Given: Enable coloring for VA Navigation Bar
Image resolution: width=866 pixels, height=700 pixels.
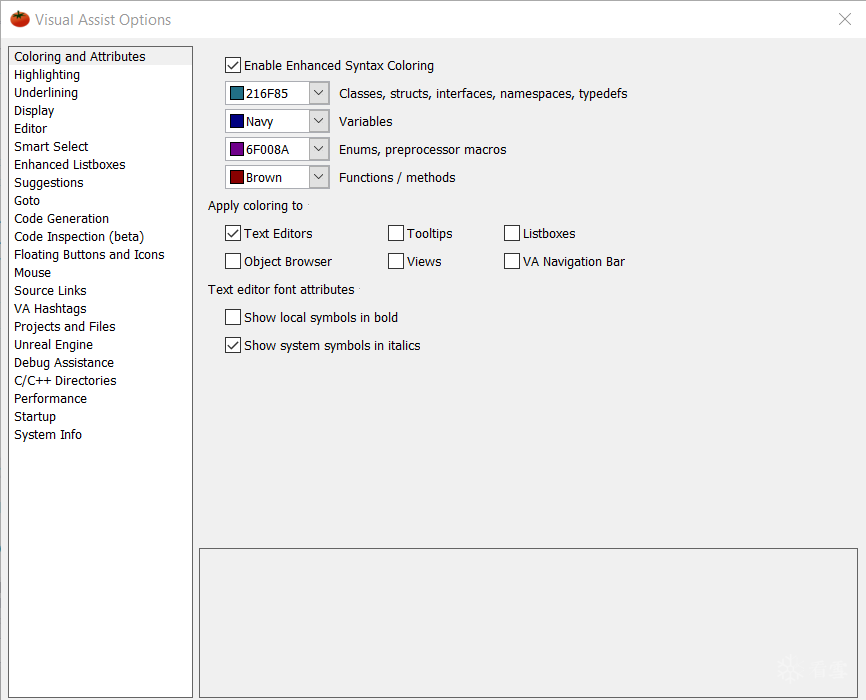Looking at the screenshot, I should point(512,261).
